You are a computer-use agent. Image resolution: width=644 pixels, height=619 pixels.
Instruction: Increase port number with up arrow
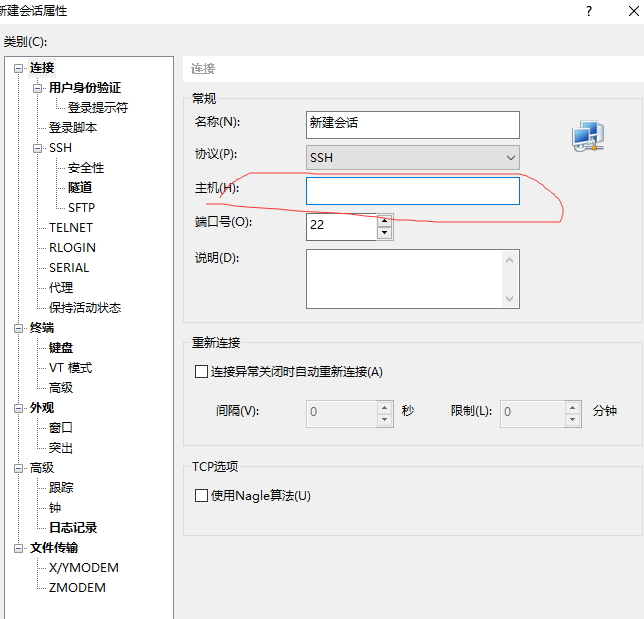point(384,219)
